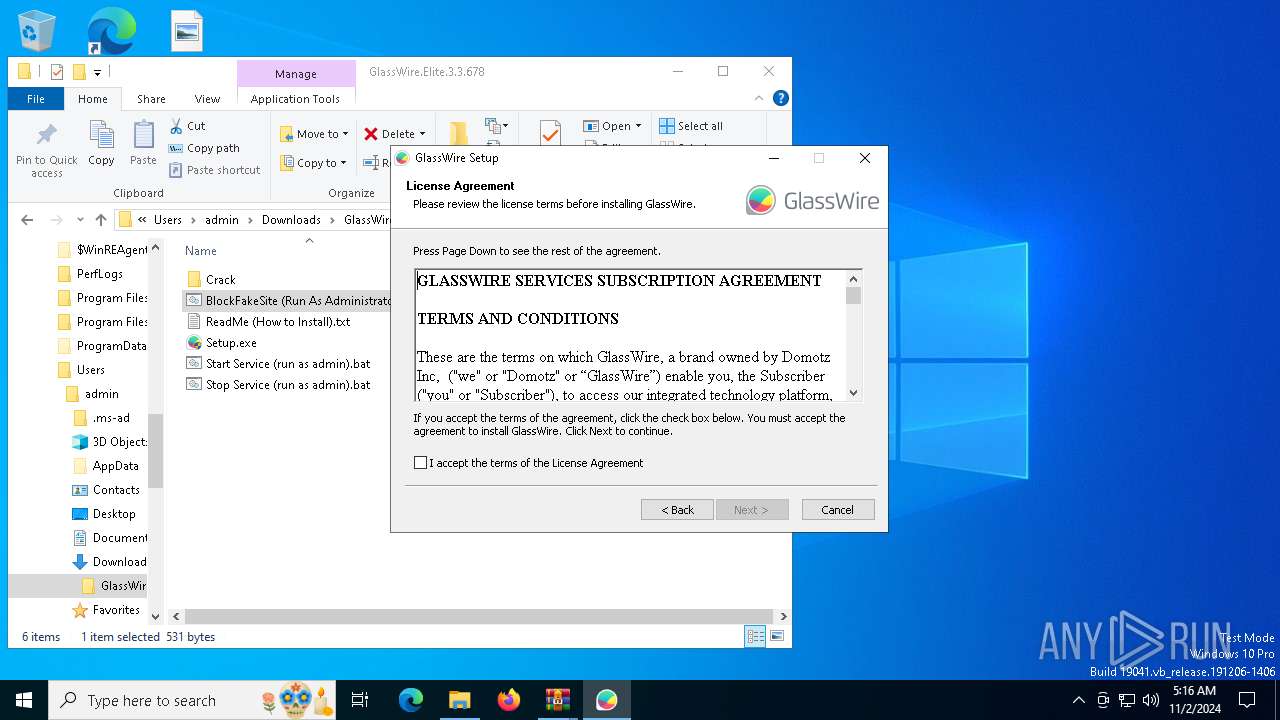The height and width of the screenshot is (720, 1280).
Task: Select Contacts in navigation tree
Action: coord(116,490)
